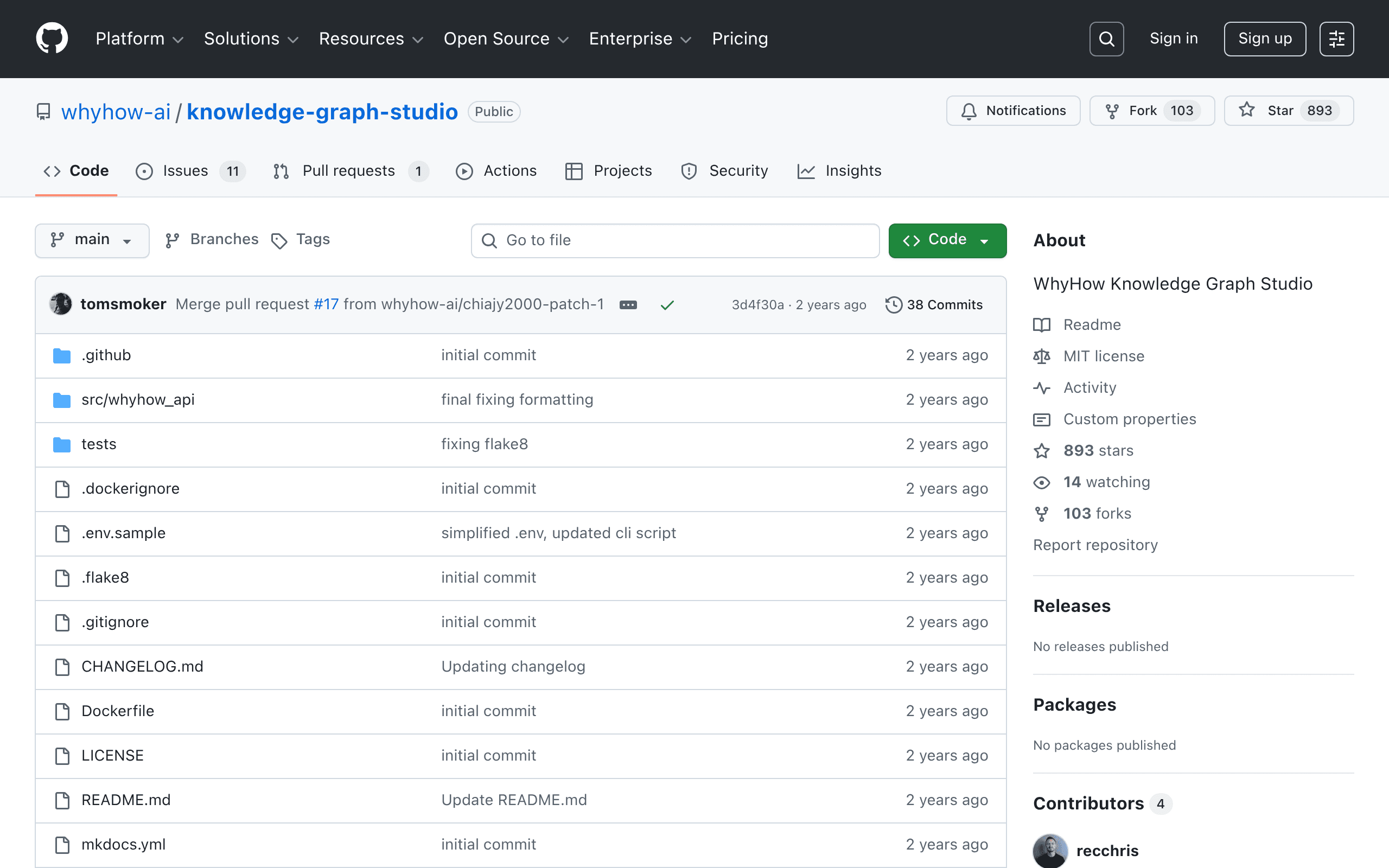Viewport: 1389px width, 868px height.
Task: Click the history clock icon by 38 Commits
Action: 894,304
